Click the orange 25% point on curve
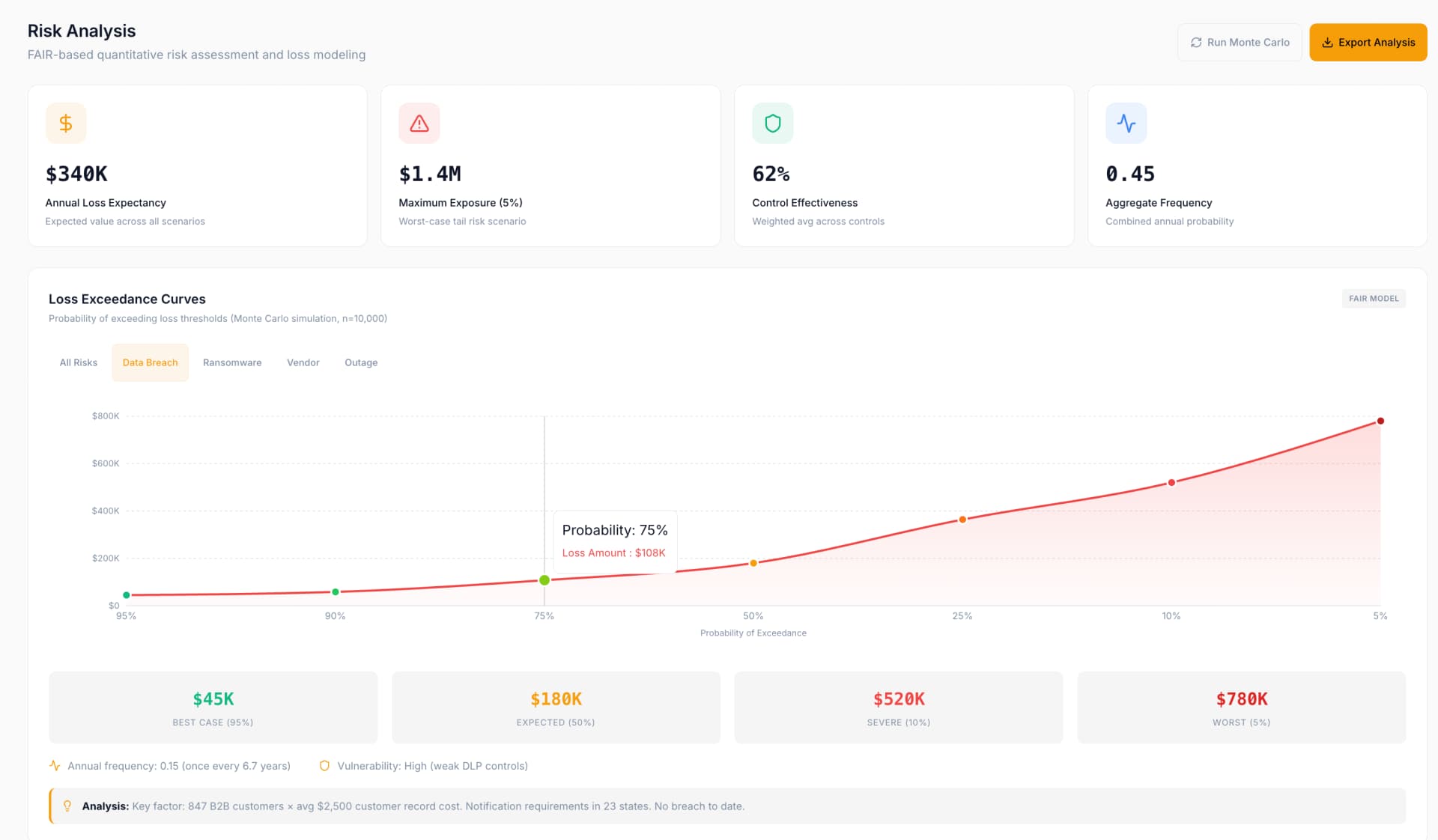 962,520
